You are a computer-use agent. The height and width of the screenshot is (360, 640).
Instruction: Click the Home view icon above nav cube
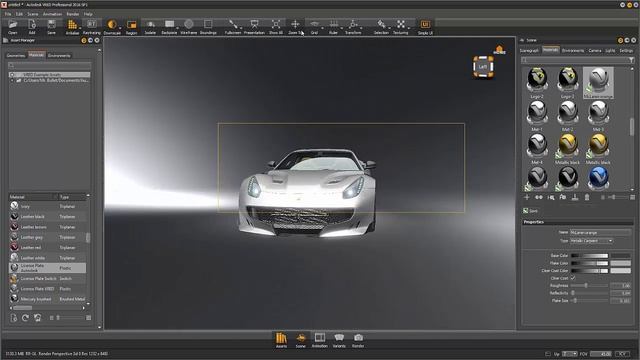[x=499, y=50]
